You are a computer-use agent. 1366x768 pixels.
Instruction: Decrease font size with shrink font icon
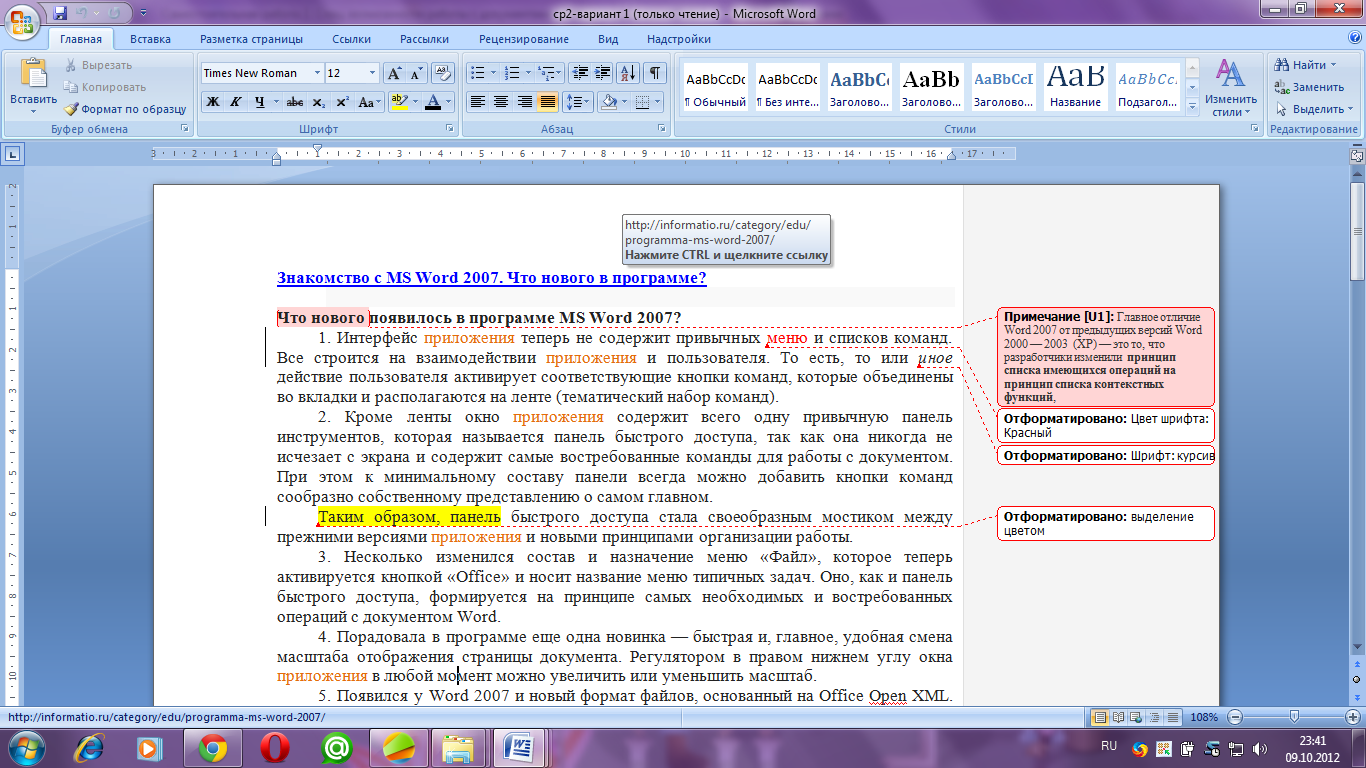[x=416, y=73]
